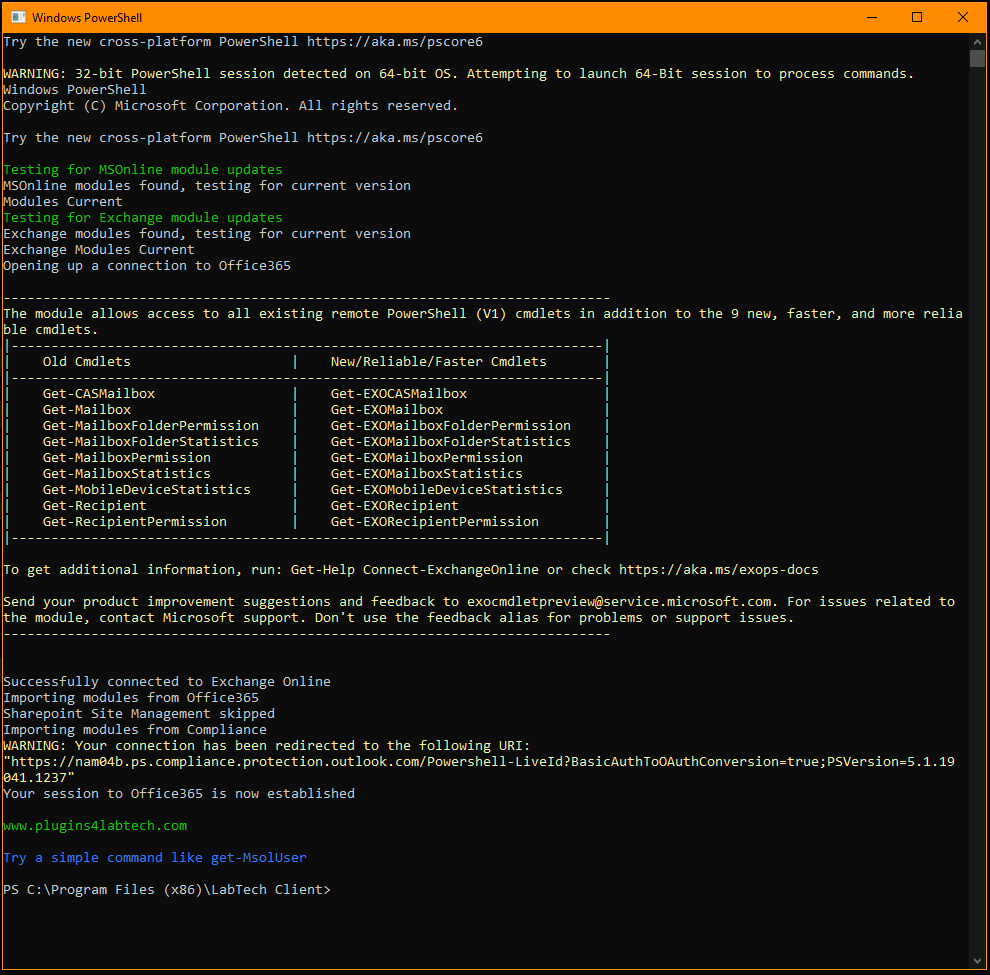The image size is (990, 975).
Task: Click the Get-MailboxFolderPermission entry
Action: pos(151,426)
